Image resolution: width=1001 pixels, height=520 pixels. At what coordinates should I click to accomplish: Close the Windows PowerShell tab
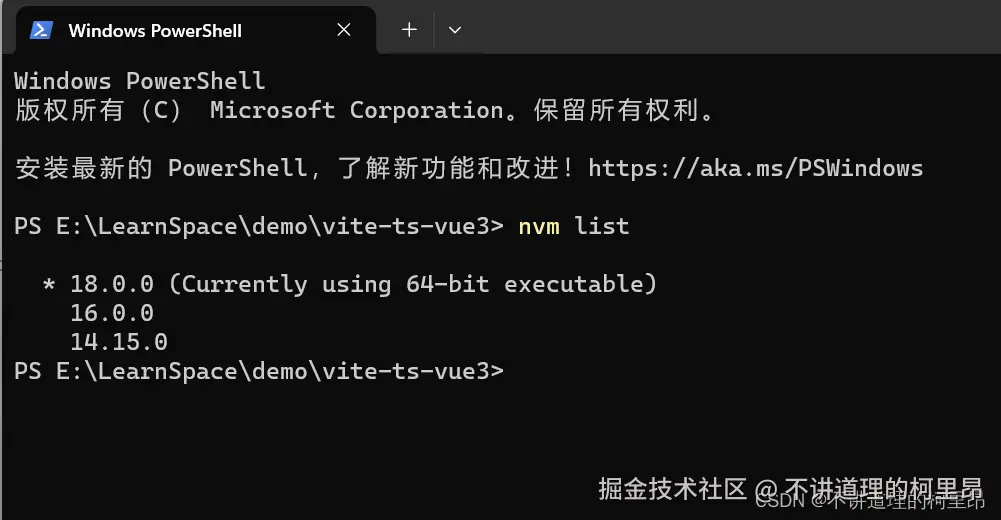[344, 30]
